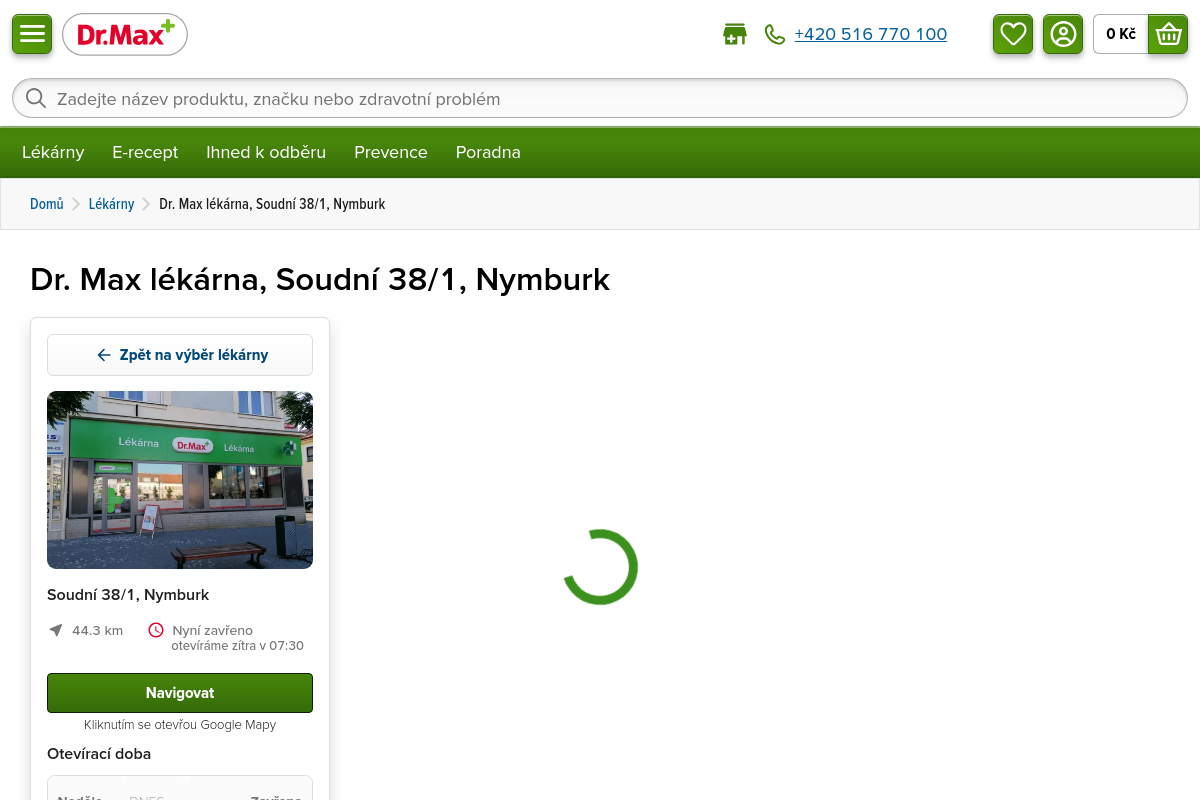The height and width of the screenshot is (800, 1200).
Task: Open the Prevence menu item
Action: tap(391, 152)
